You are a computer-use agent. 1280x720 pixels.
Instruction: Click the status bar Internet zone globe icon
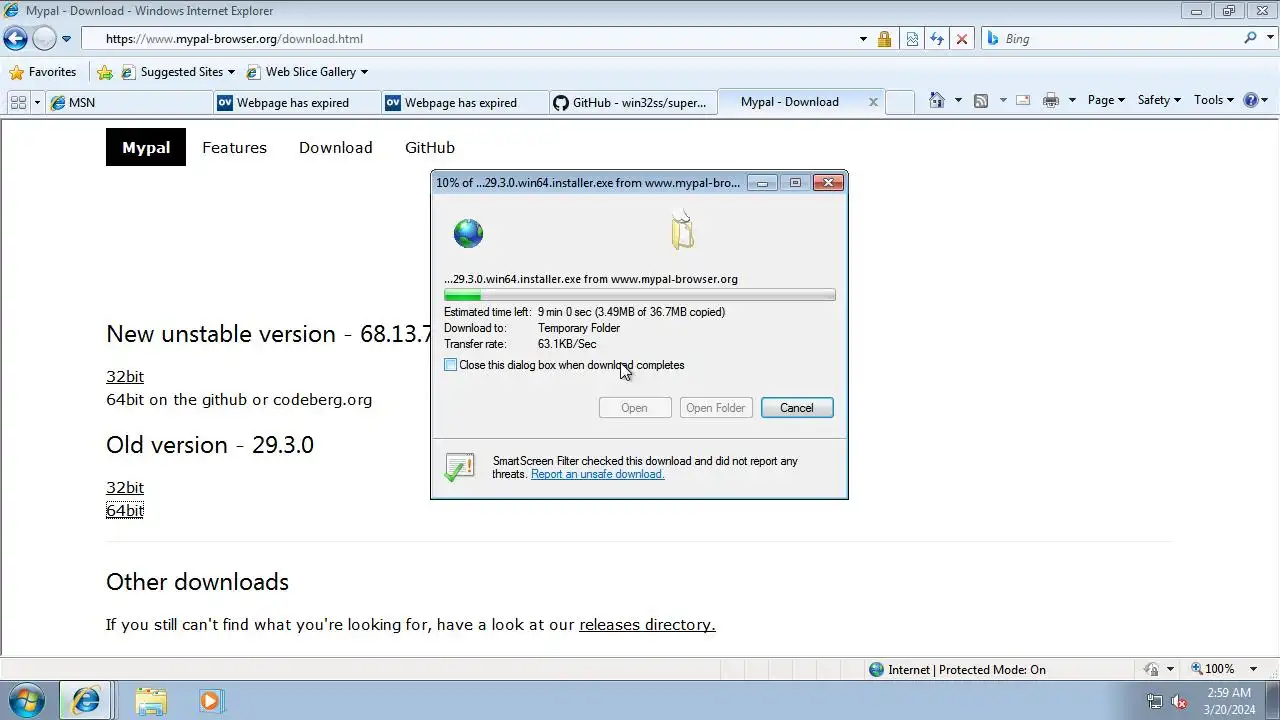pyautogui.click(x=877, y=670)
